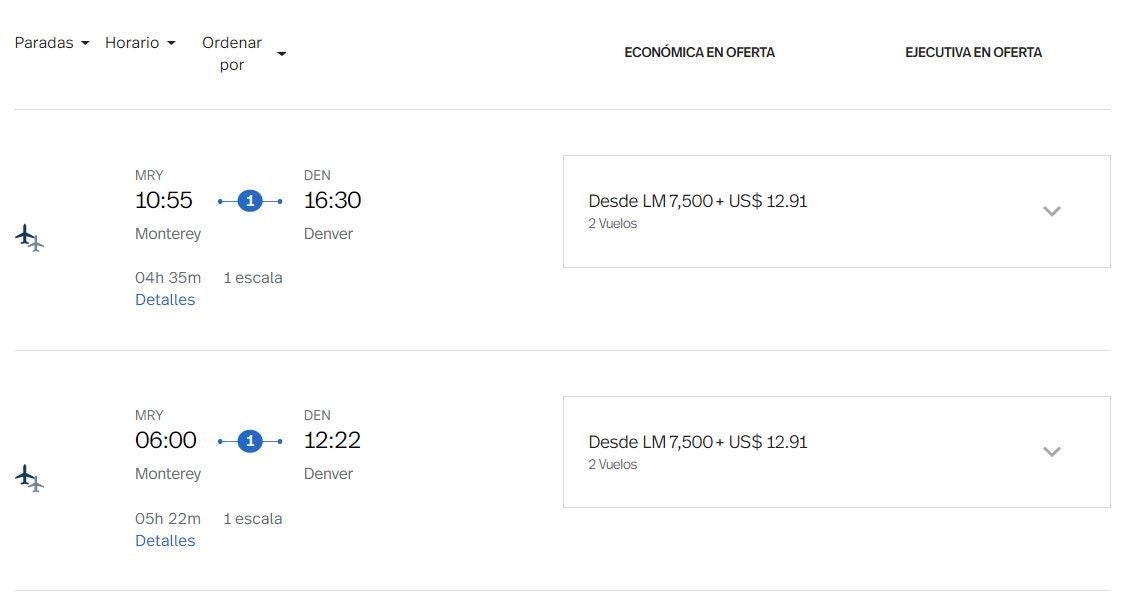Click "1 escala" under the 04h 35m flight
1125x604 pixels.
(253, 278)
